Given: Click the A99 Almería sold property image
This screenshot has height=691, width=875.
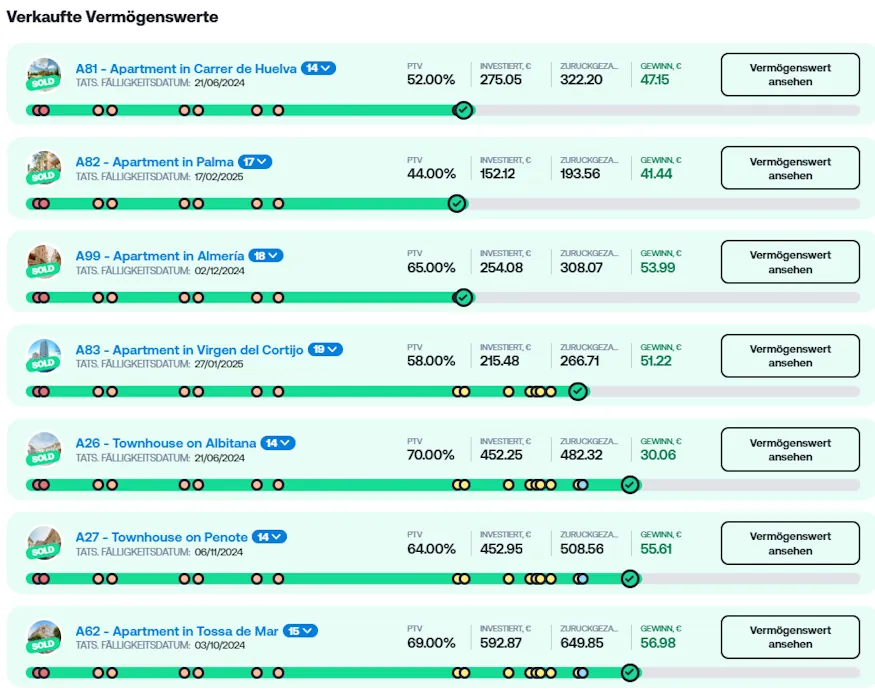Looking at the screenshot, I should tap(44, 261).
